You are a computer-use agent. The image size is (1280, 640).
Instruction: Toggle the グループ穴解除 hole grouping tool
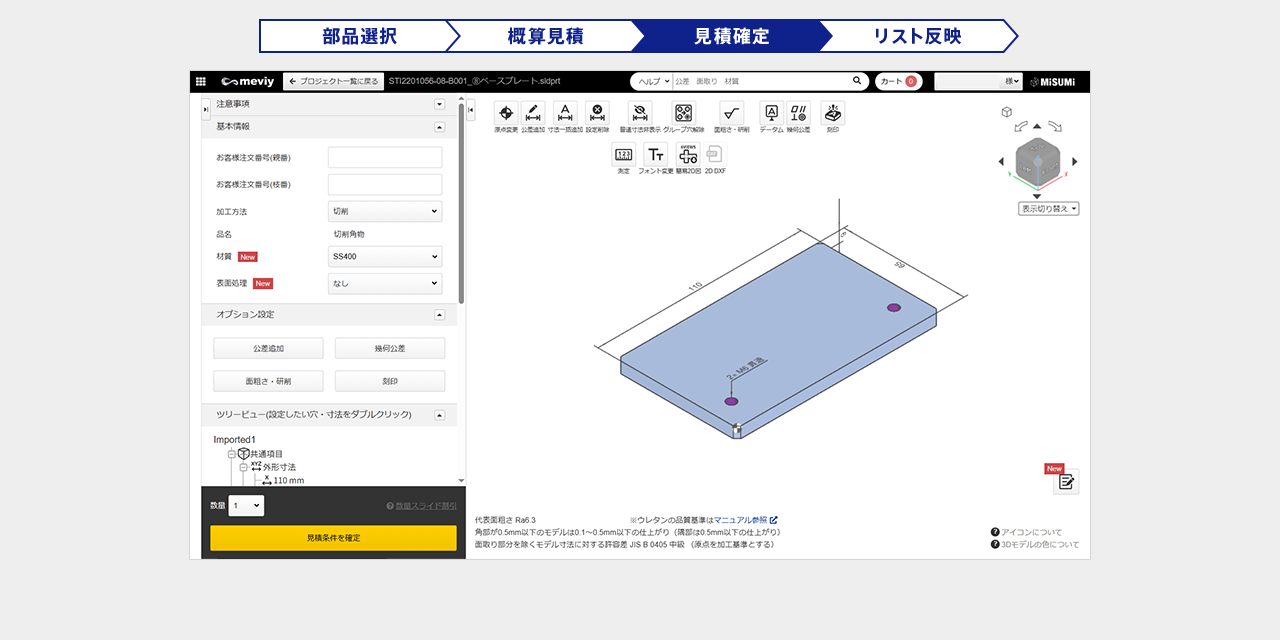[683, 113]
